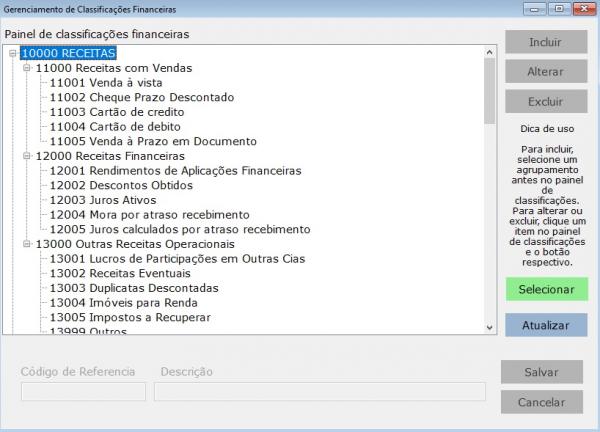
Task: Click the Salvar button
Action: (x=541, y=372)
